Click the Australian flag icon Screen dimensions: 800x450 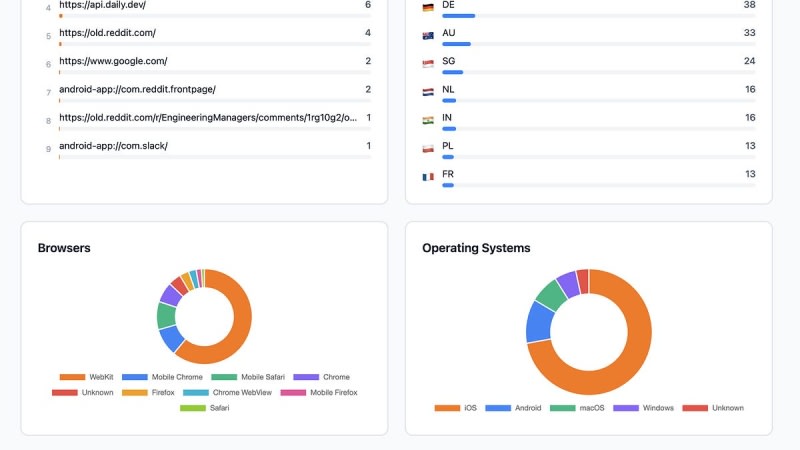(x=428, y=35)
